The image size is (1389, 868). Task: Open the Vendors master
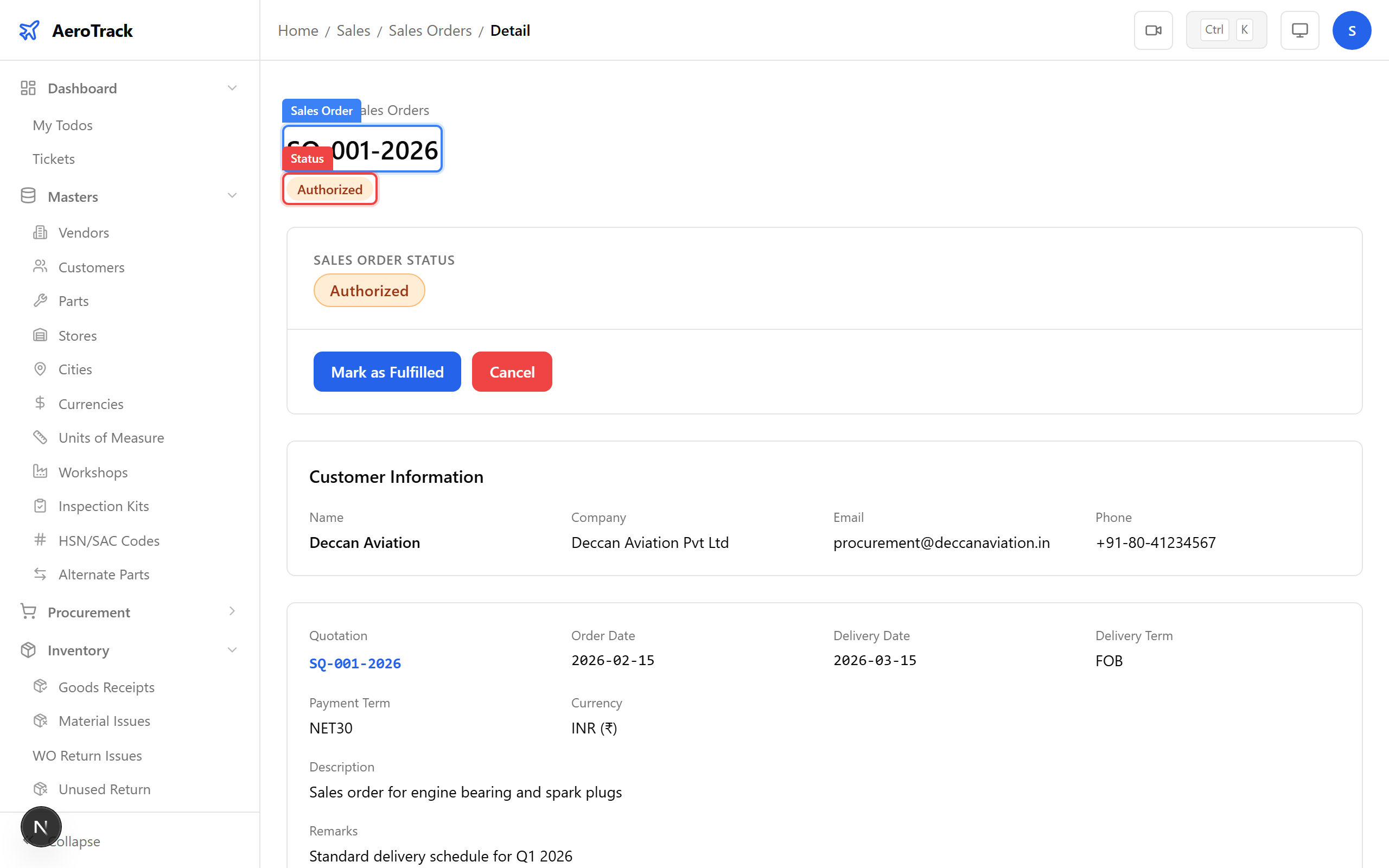click(40, 232)
